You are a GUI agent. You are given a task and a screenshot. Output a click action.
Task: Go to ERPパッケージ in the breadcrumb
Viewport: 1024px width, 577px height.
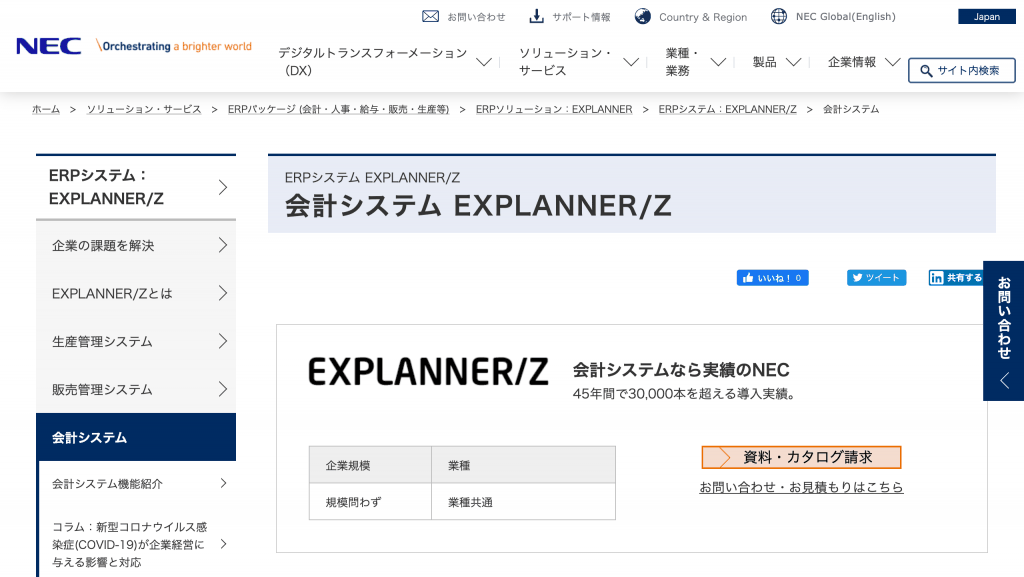pos(338,109)
